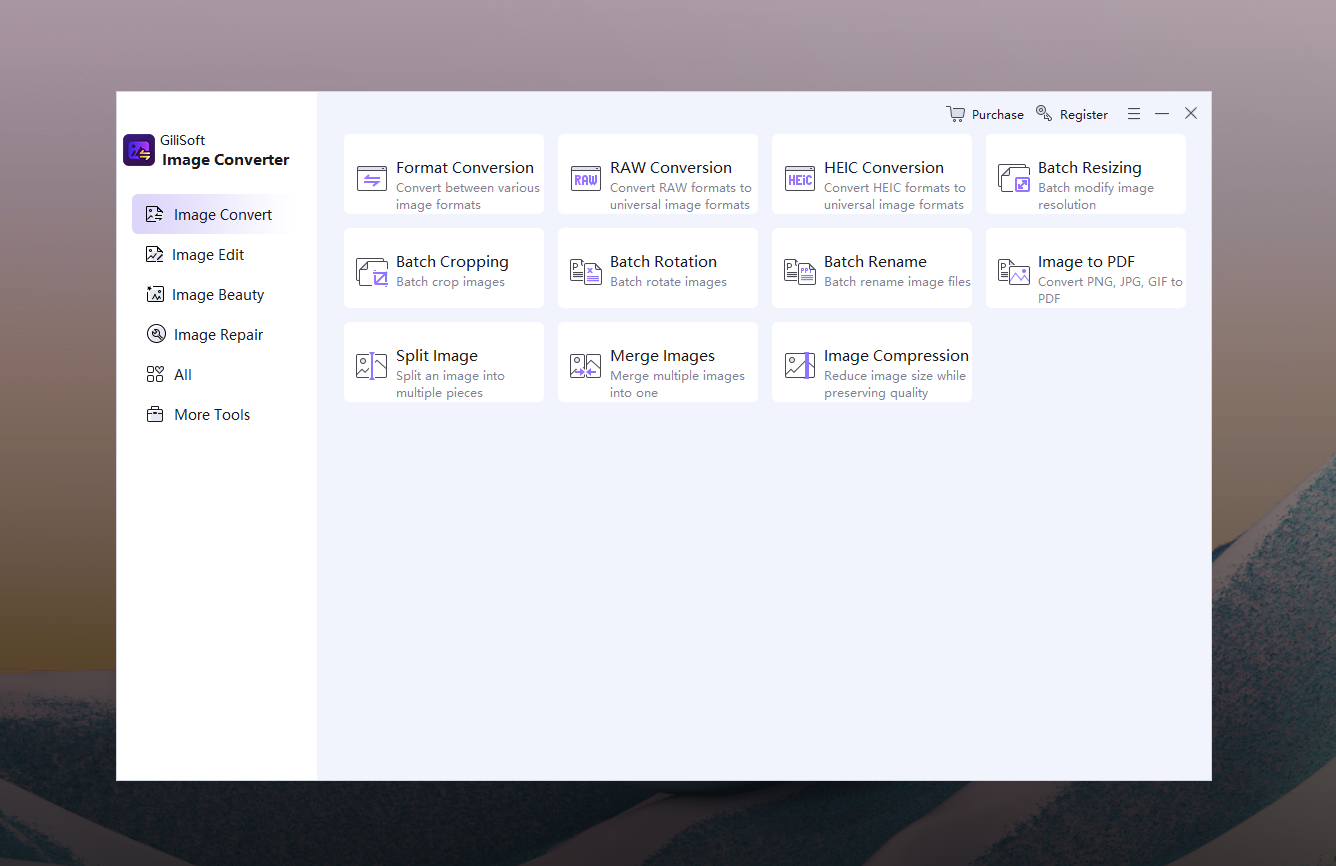This screenshot has height=866, width=1336.
Task: Go to the Image Beauty section
Action: [x=217, y=295]
